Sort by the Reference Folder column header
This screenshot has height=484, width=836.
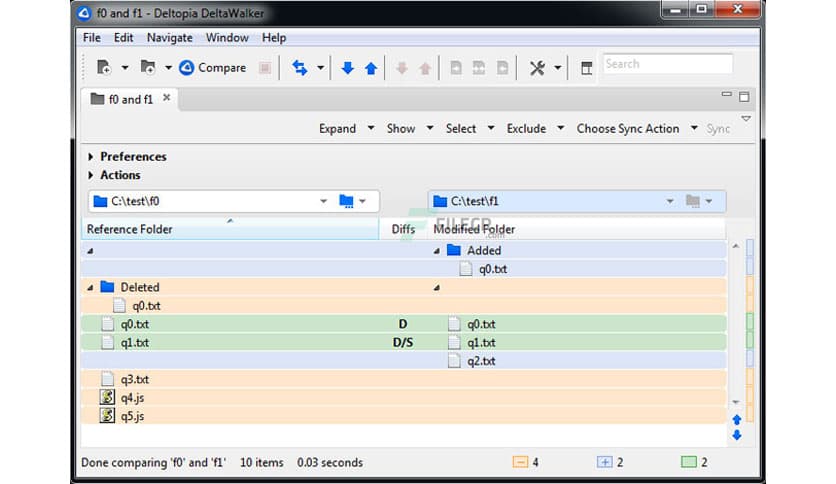[230, 229]
